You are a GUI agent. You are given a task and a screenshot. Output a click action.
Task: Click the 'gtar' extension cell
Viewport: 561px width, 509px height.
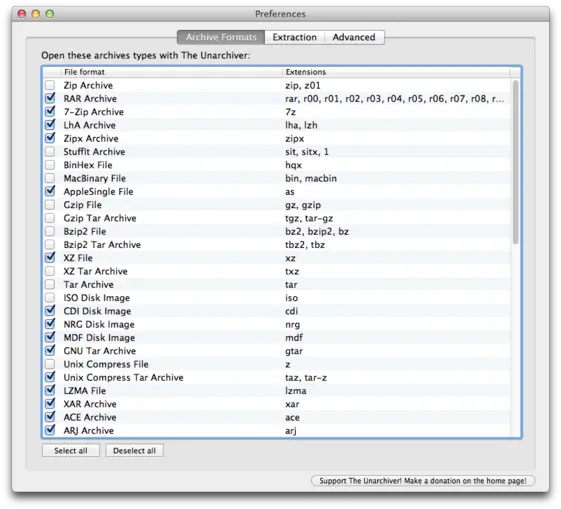[x=294, y=351]
